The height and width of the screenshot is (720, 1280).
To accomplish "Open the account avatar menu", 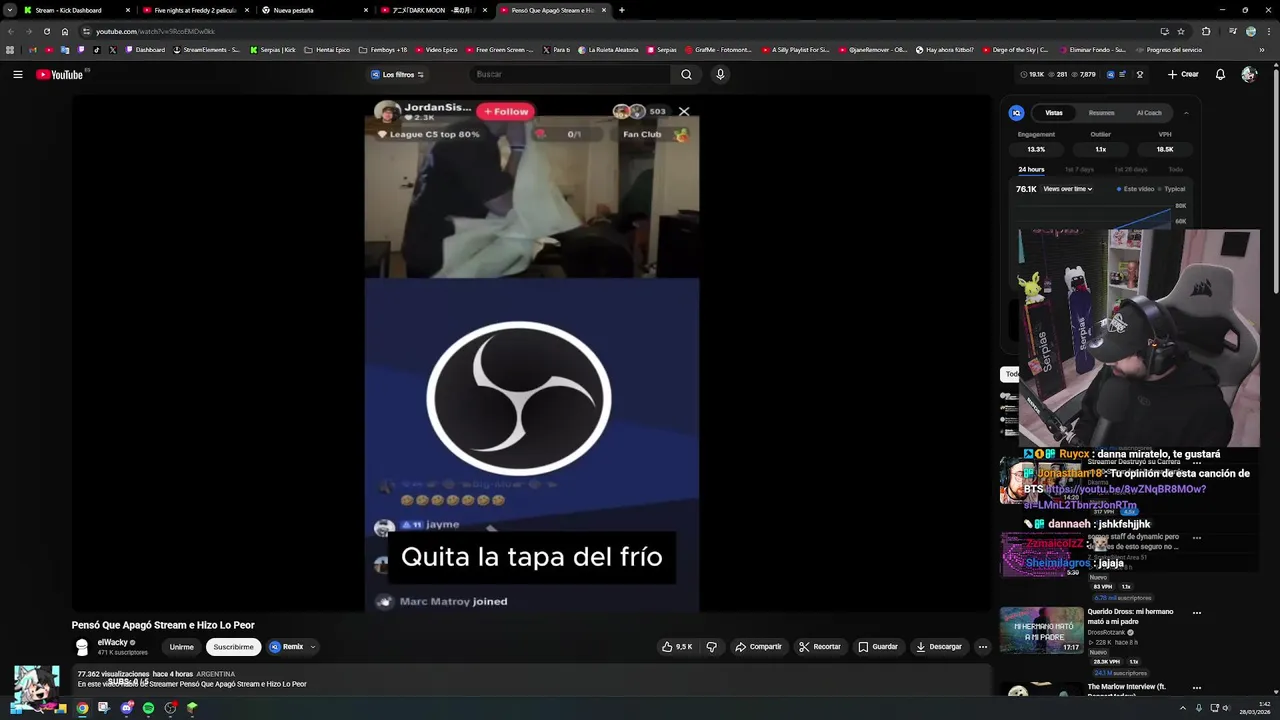I will [x=1248, y=74].
